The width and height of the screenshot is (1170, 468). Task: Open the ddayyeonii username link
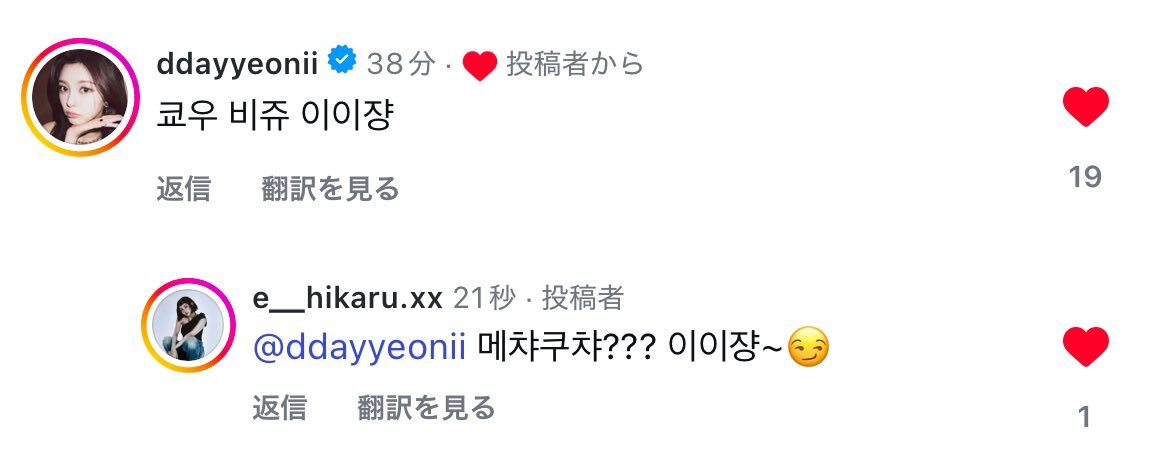pyautogui.click(x=237, y=64)
